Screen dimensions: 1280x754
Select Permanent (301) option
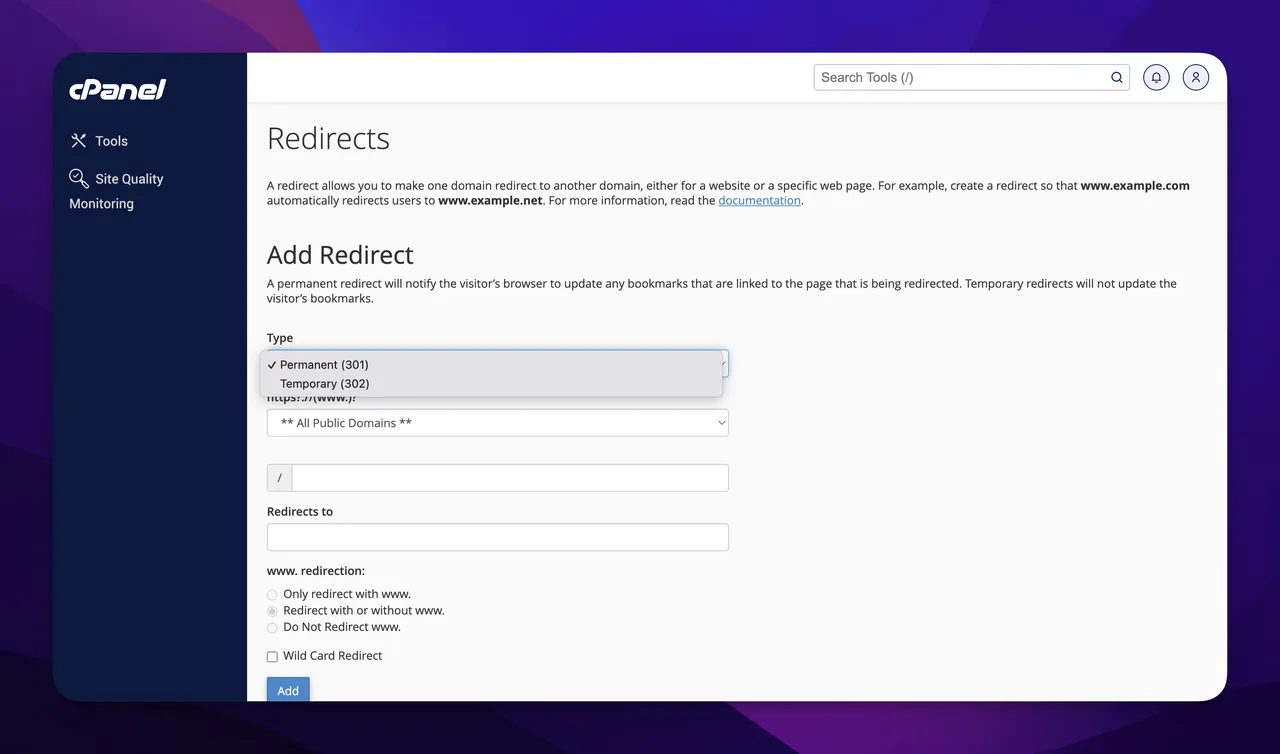491,365
